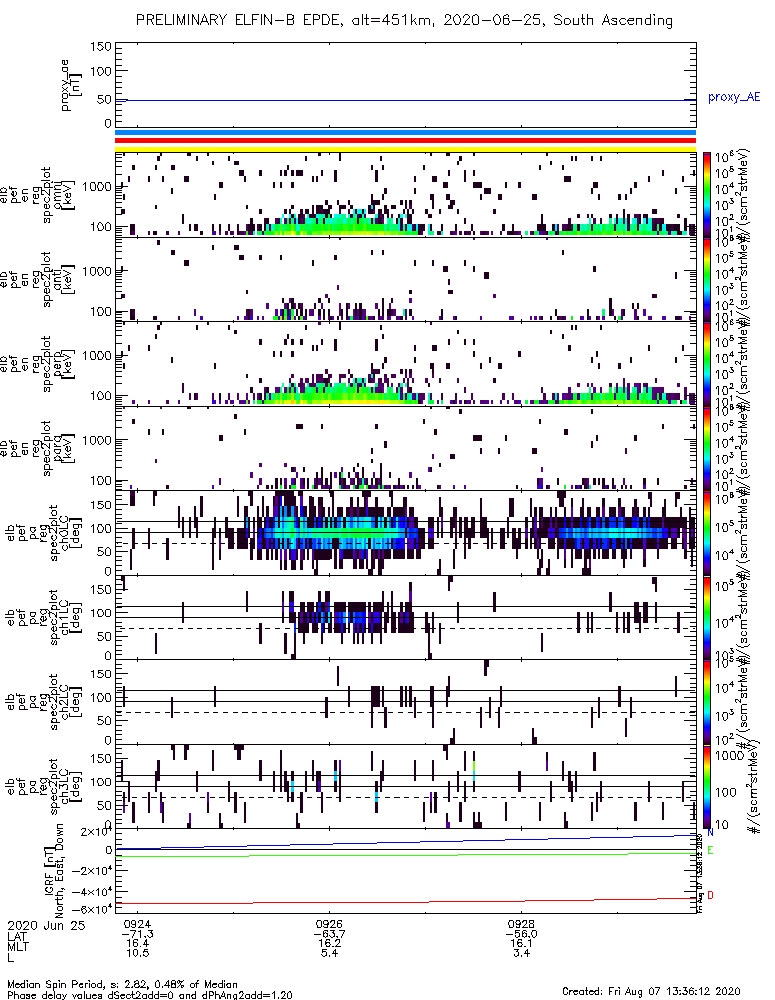The width and height of the screenshot is (775, 1000).
Task: Click the colorbar beside the ch0LC panel
Action: 706,533
